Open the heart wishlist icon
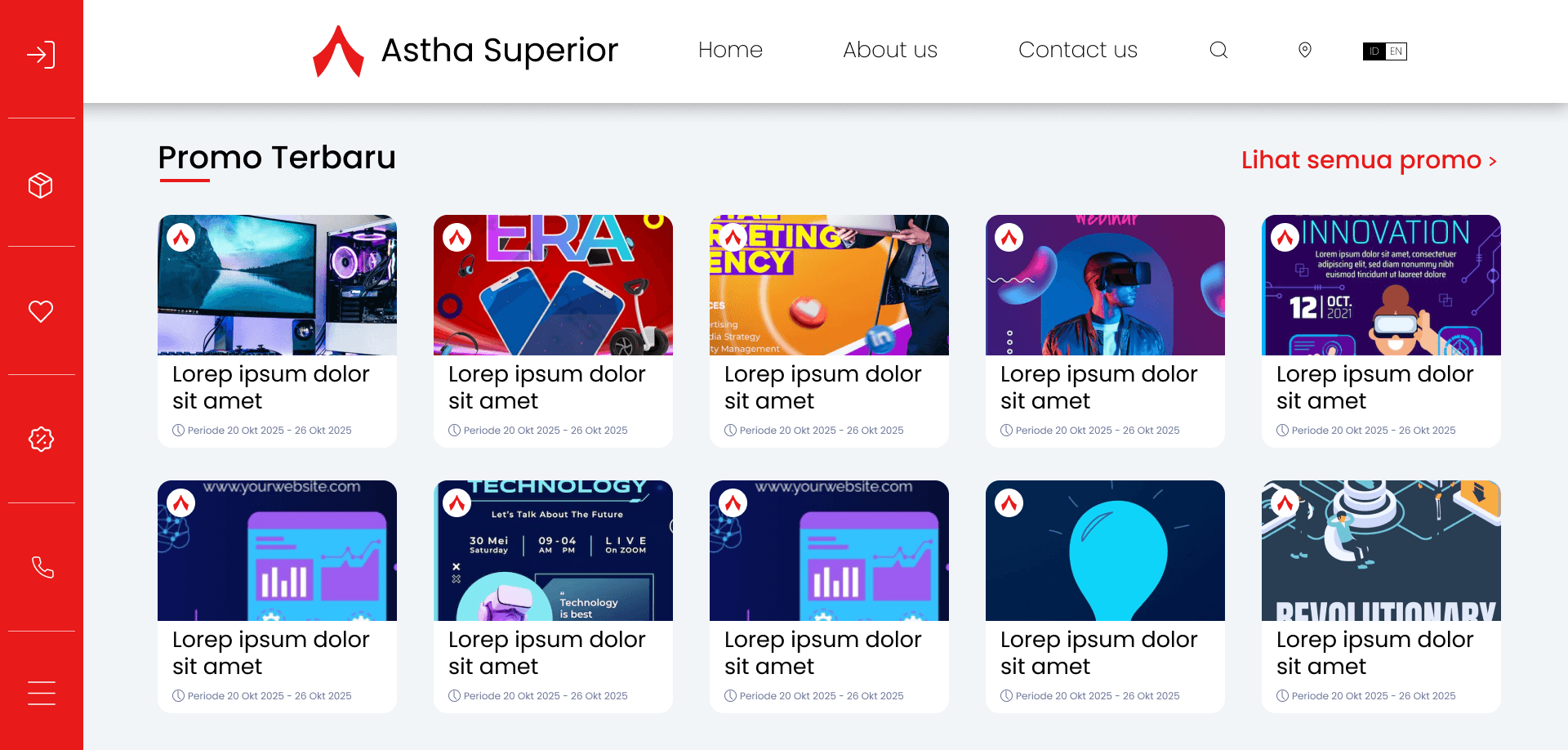This screenshot has height=750, width=1568. click(41, 311)
